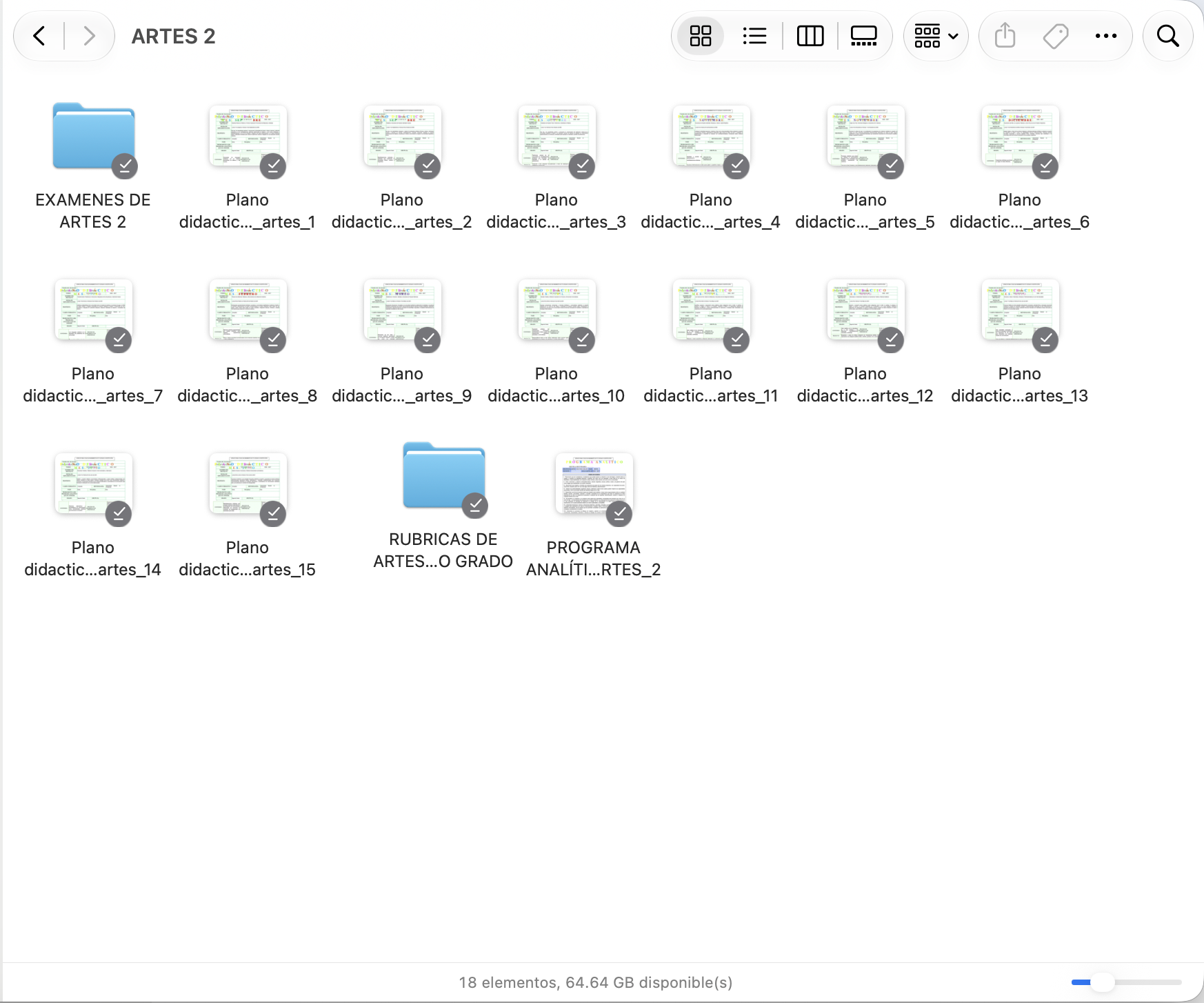
Task: Open the search magnifier
Action: tap(1167, 36)
